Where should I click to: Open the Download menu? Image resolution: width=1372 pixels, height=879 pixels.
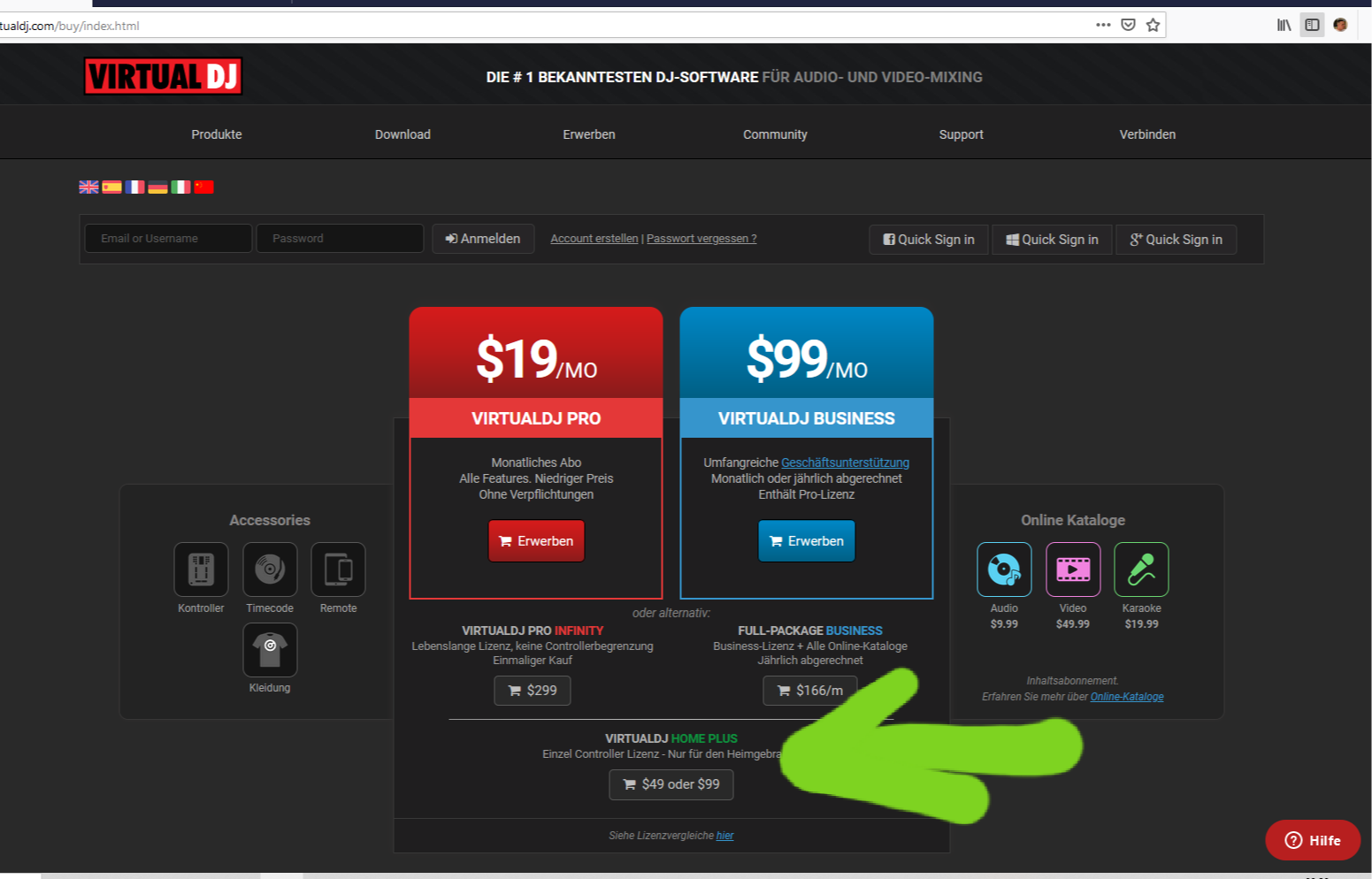tap(402, 134)
